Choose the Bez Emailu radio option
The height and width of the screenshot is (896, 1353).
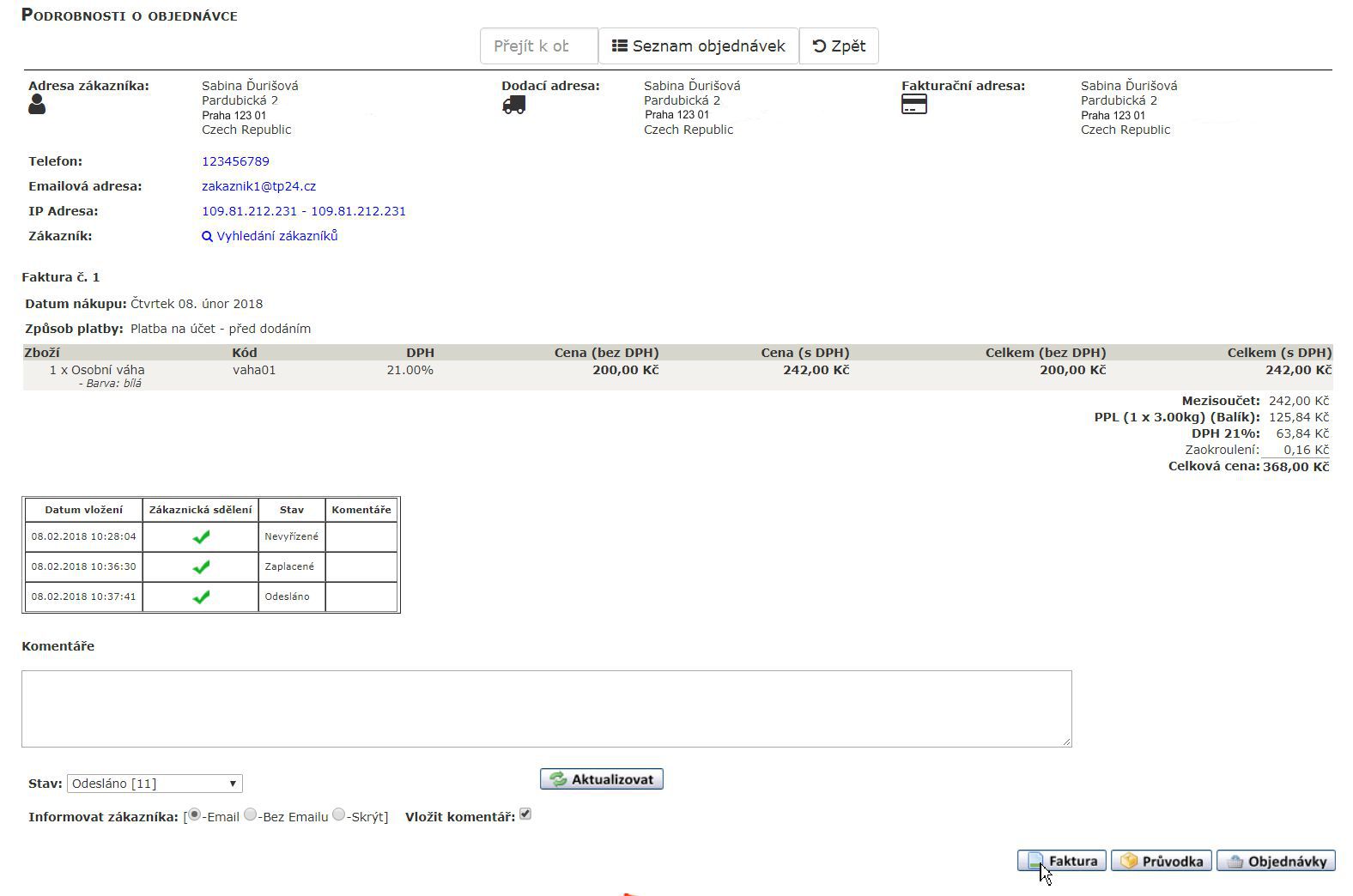[251, 814]
